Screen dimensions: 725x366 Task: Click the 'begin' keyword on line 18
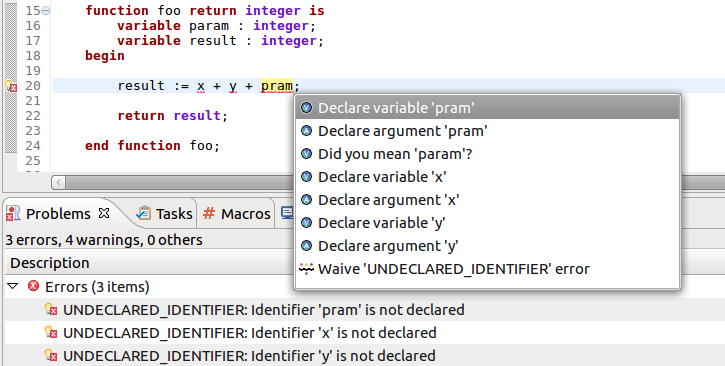[x=105, y=56]
